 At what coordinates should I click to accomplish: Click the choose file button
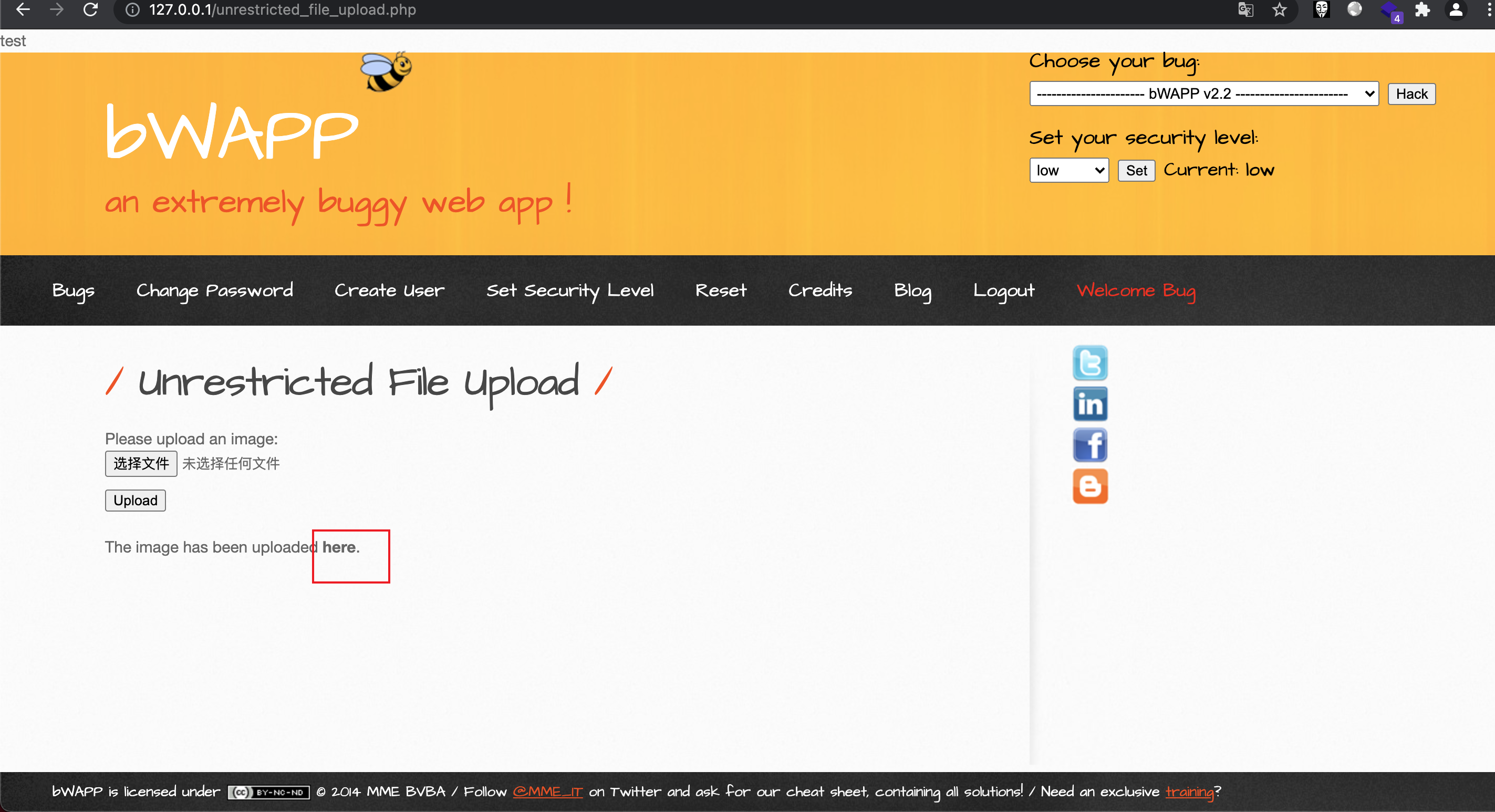[141, 463]
